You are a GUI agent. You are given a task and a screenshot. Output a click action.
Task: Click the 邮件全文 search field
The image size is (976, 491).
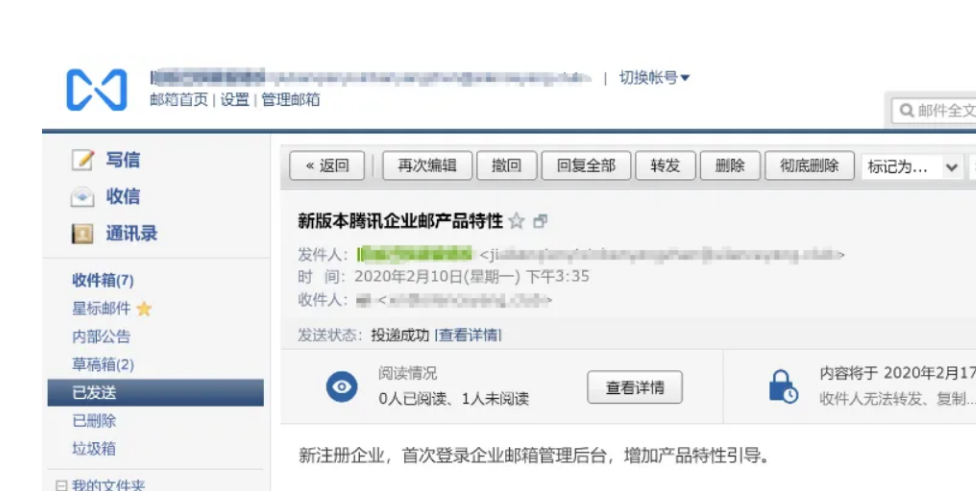point(934,111)
